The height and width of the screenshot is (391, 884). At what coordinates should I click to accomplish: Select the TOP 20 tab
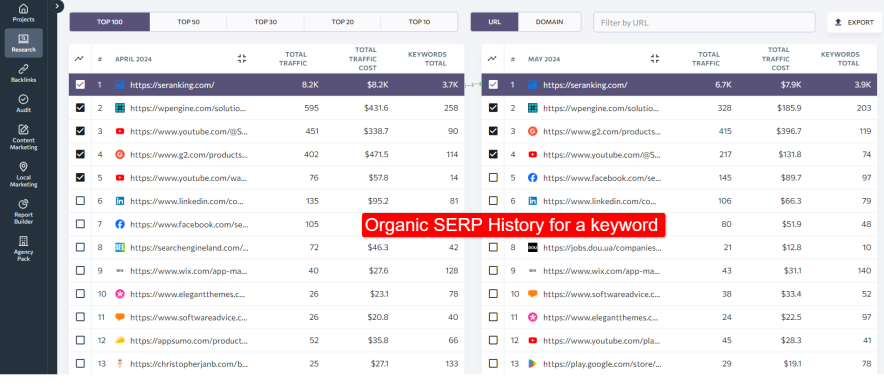[x=342, y=22]
